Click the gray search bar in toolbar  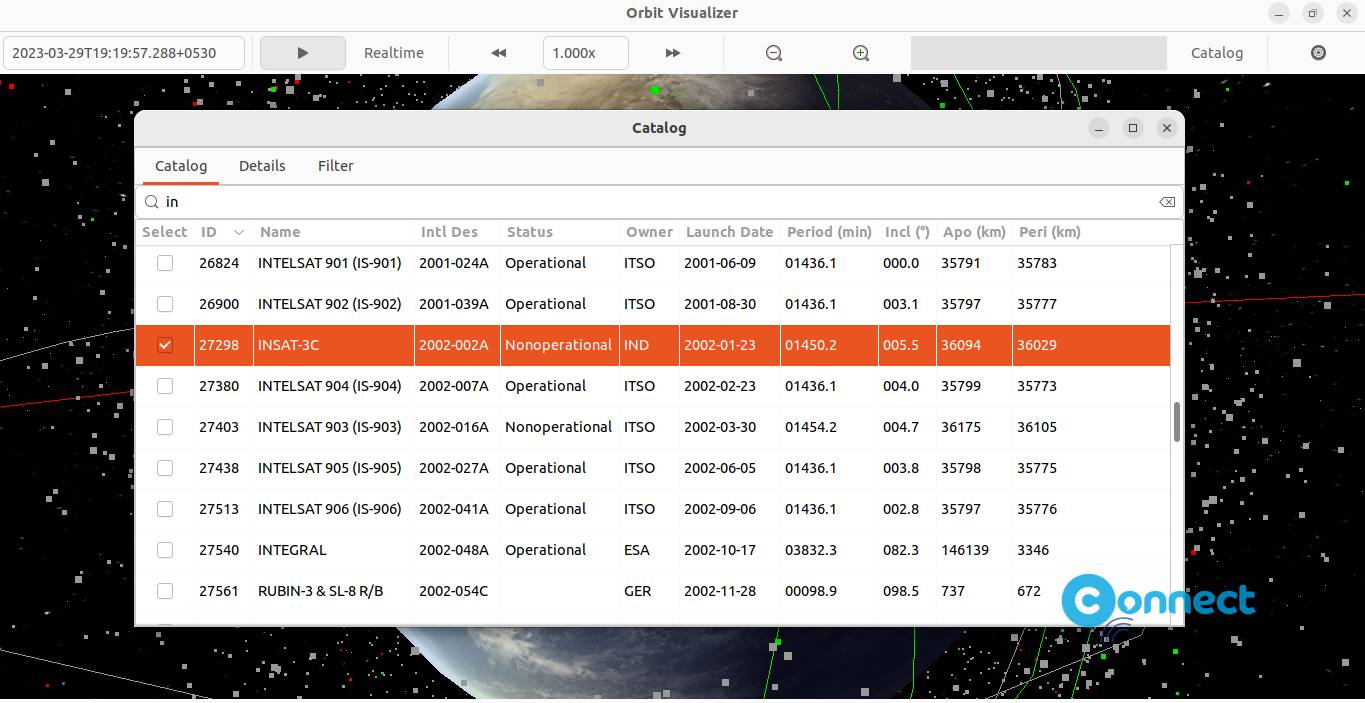pyautogui.click(x=1038, y=53)
